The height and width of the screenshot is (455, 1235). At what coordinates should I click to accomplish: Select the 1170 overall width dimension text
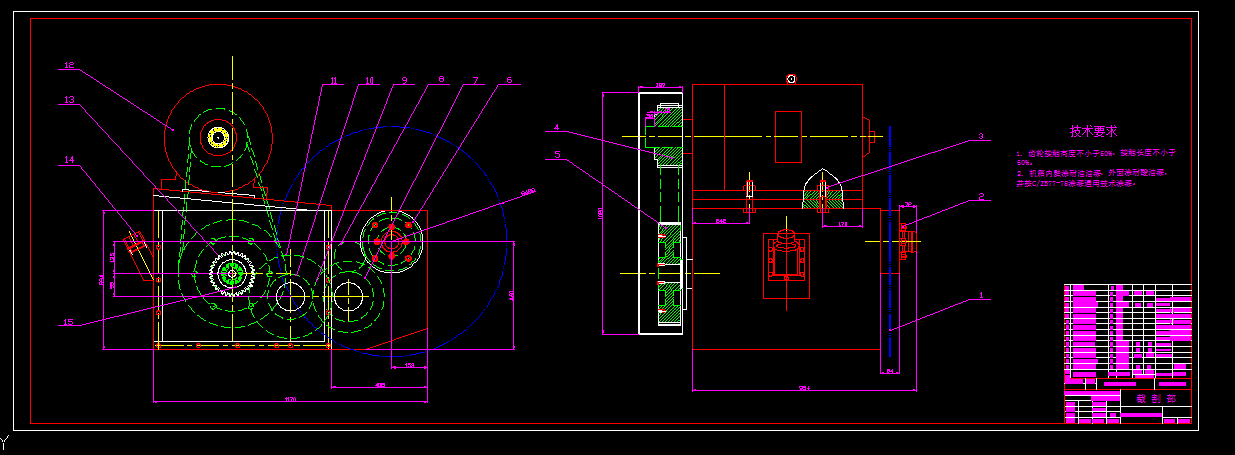290,399
